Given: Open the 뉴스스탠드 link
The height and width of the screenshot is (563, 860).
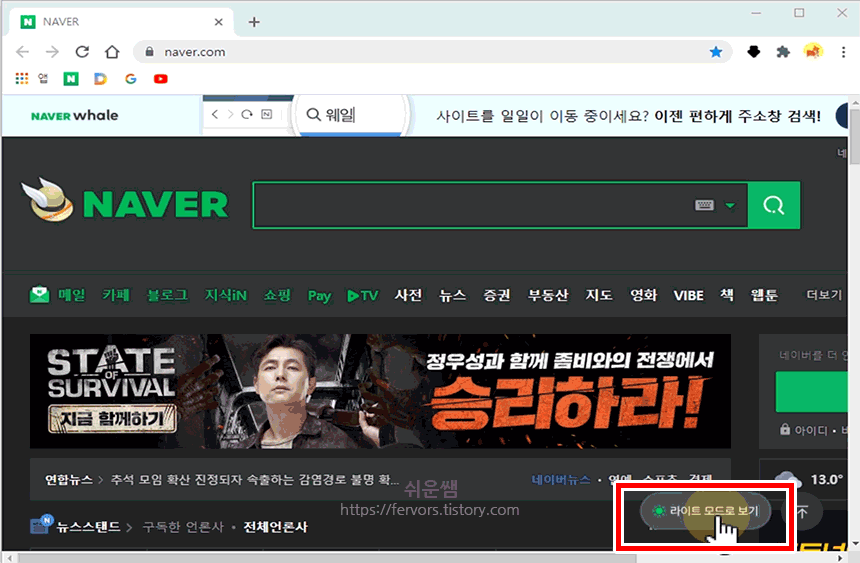Looking at the screenshot, I should coord(88,527).
